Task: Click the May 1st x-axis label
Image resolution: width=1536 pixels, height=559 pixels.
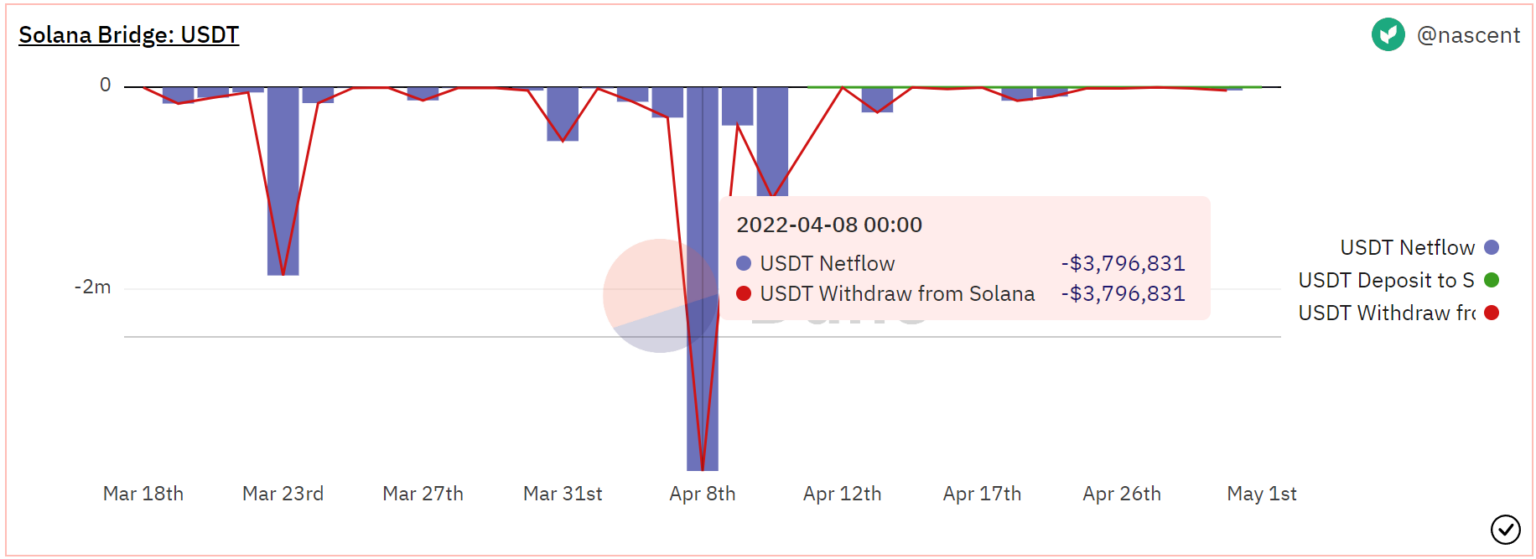Action: 1262,494
